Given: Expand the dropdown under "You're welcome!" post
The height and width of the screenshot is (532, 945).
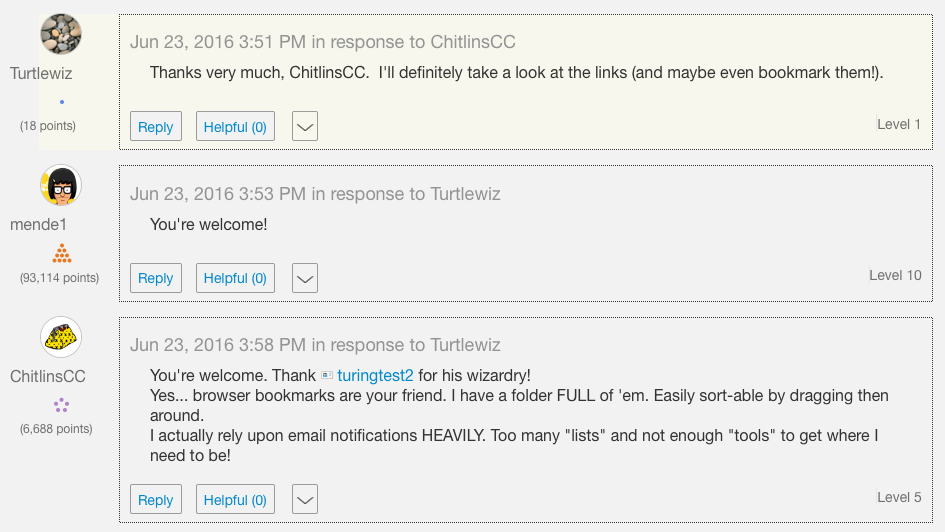Looking at the screenshot, I should click(305, 278).
